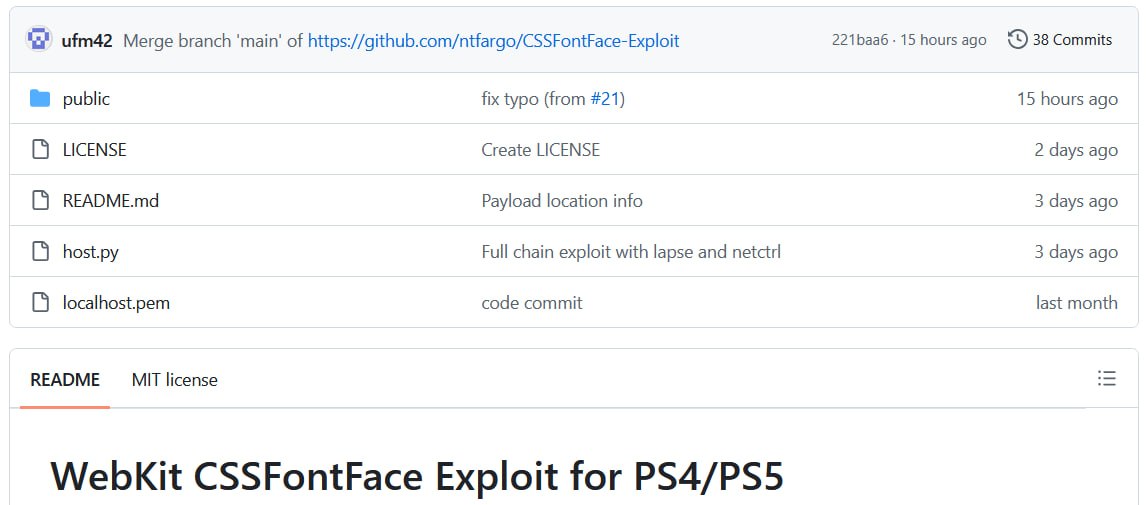1148x505 pixels.
Task: Click the ufm42 user avatar
Action: coord(39,40)
